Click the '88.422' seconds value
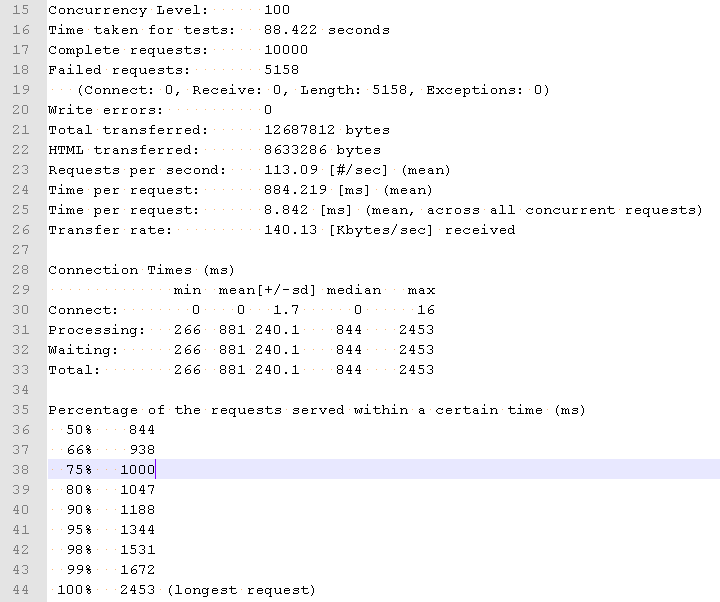Image resolution: width=720 pixels, height=602 pixels. point(290,30)
